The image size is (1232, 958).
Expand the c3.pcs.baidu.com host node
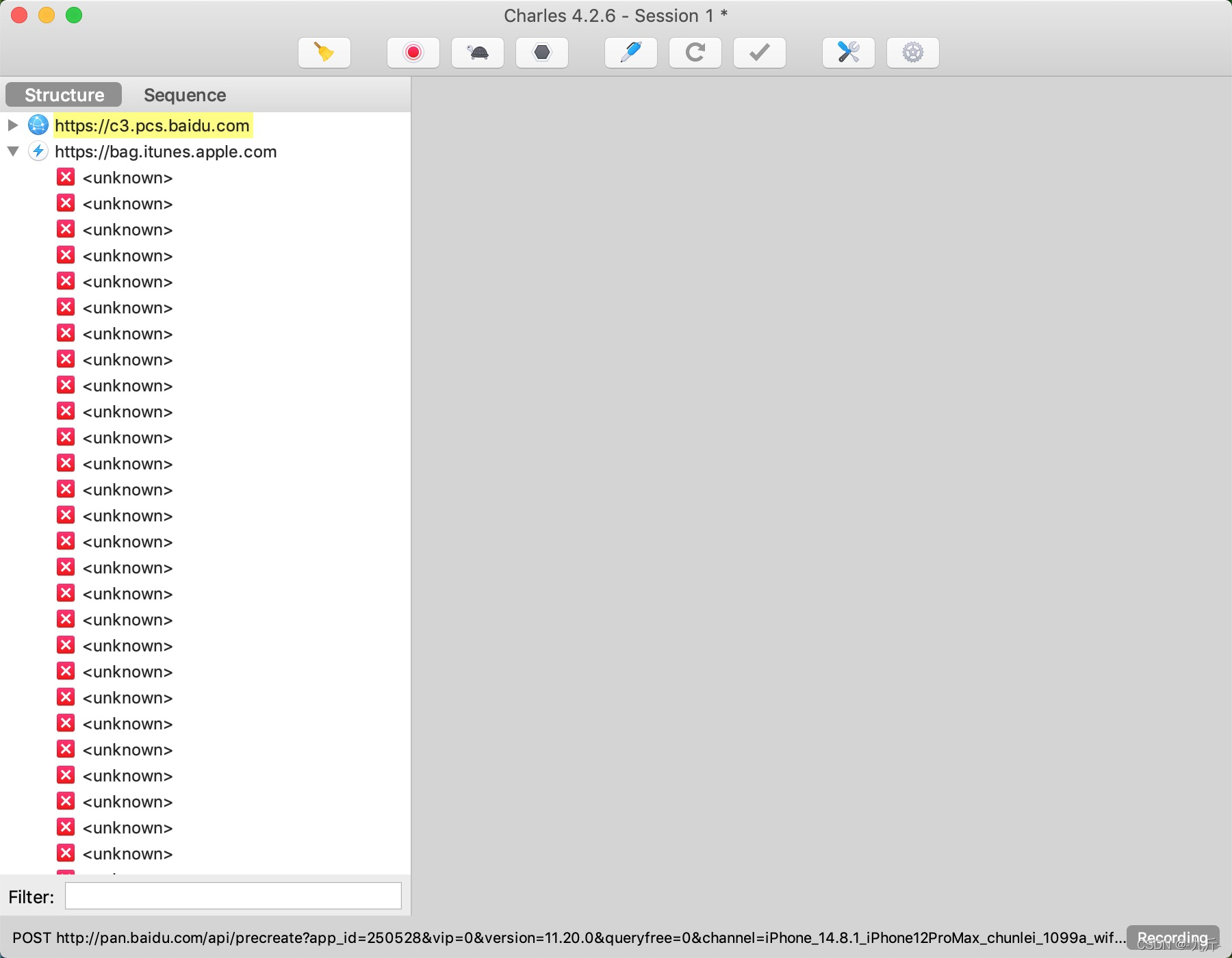pyautogui.click(x=12, y=125)
